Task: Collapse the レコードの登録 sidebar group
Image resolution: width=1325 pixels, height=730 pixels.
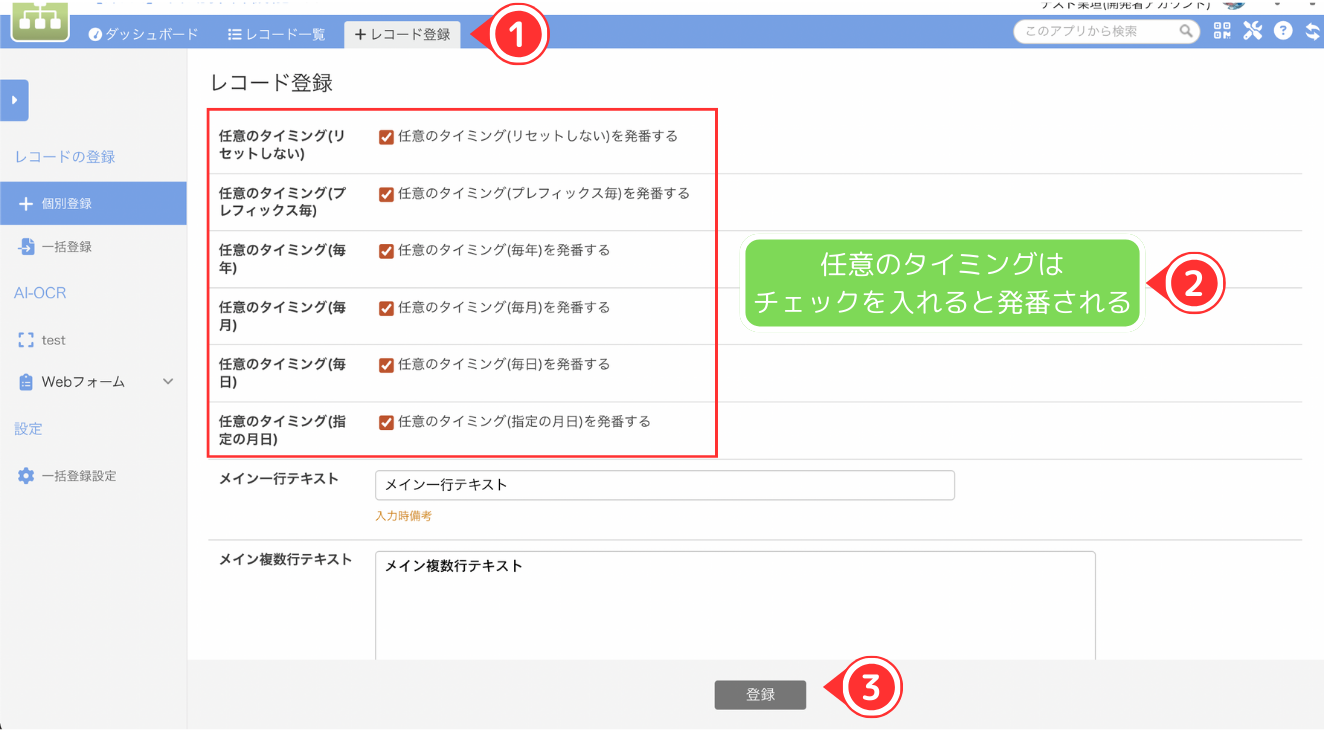Action: click(x=63, y=156)
